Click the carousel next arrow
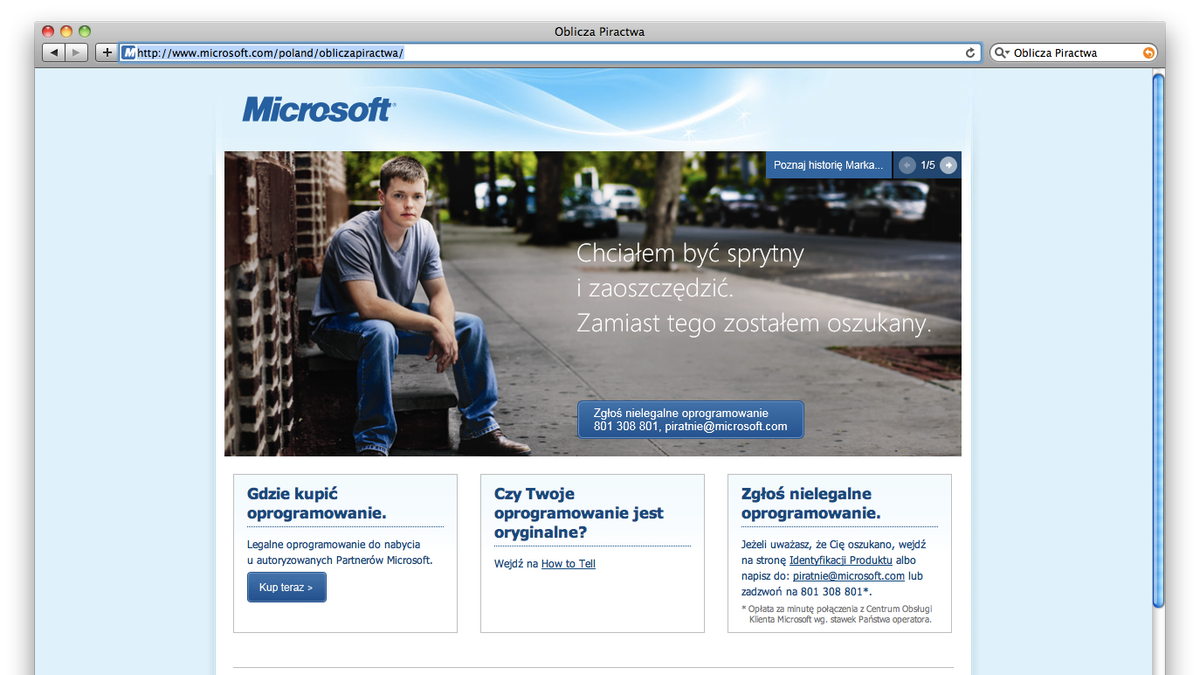 (947, 164)
